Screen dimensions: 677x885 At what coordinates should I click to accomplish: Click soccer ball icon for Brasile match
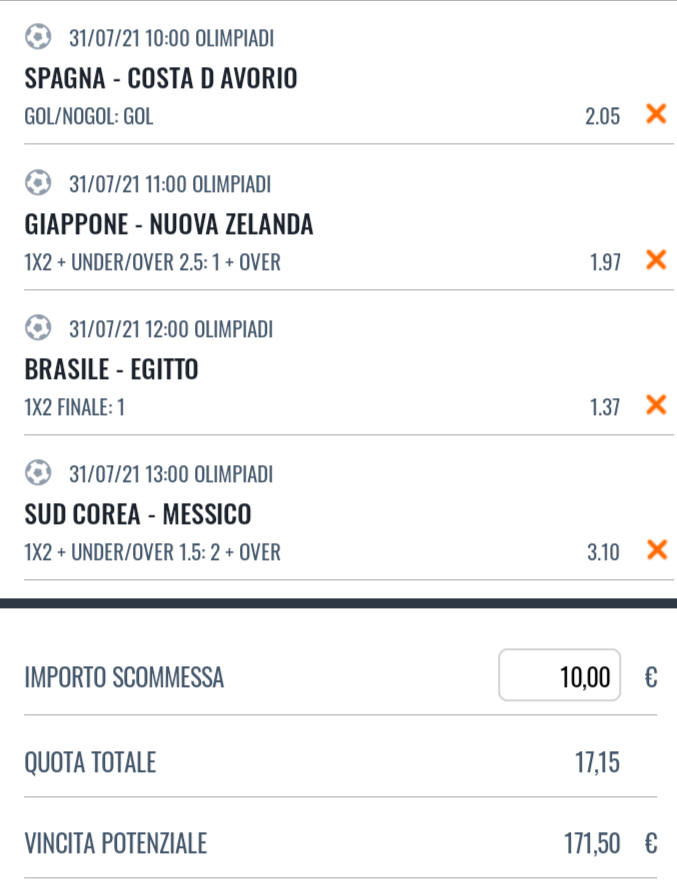pos(38,329)
